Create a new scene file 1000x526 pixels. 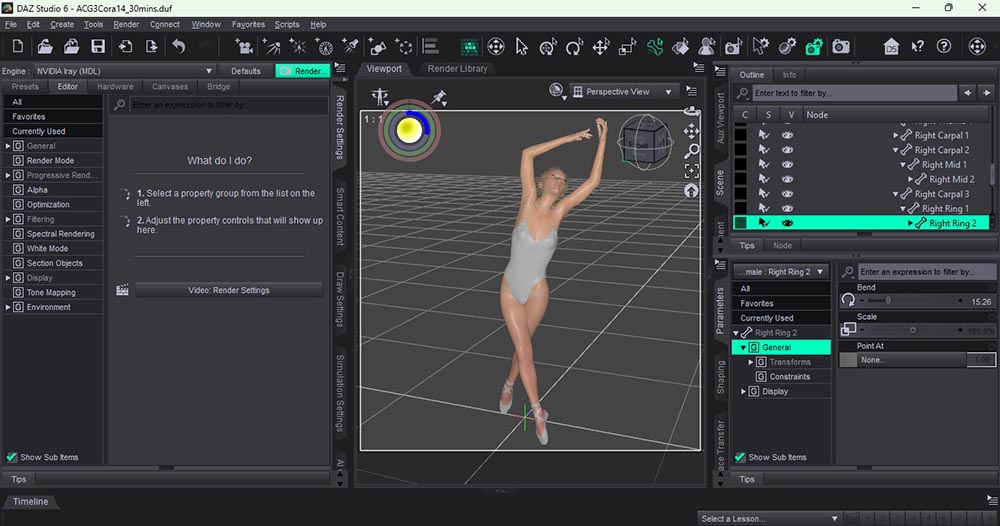point(18,47)
